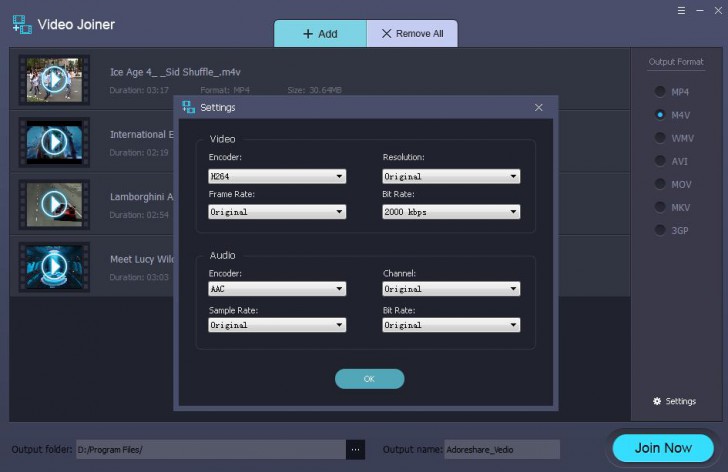Click the Settings dialog logo icon
The image size is (728, 472).
tap(188, 107)
